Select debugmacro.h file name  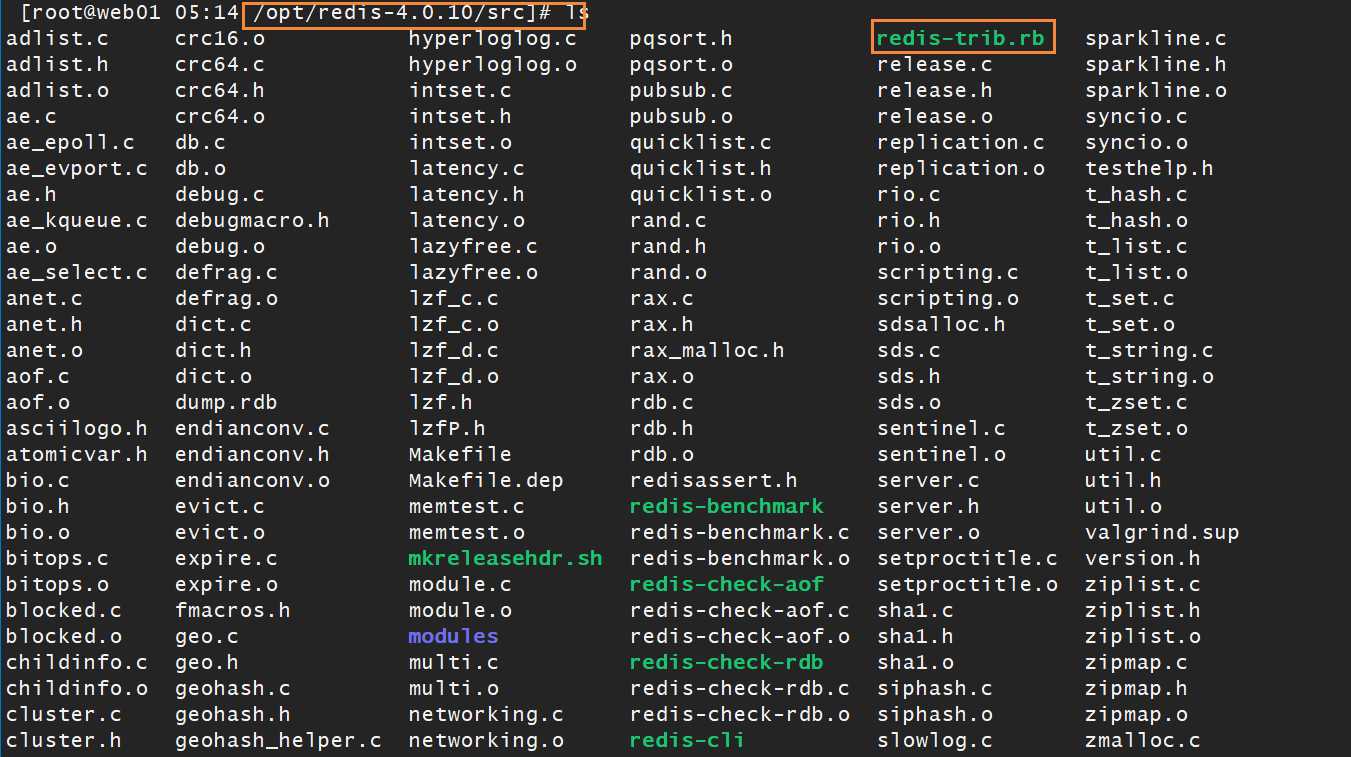pos(252,220)
